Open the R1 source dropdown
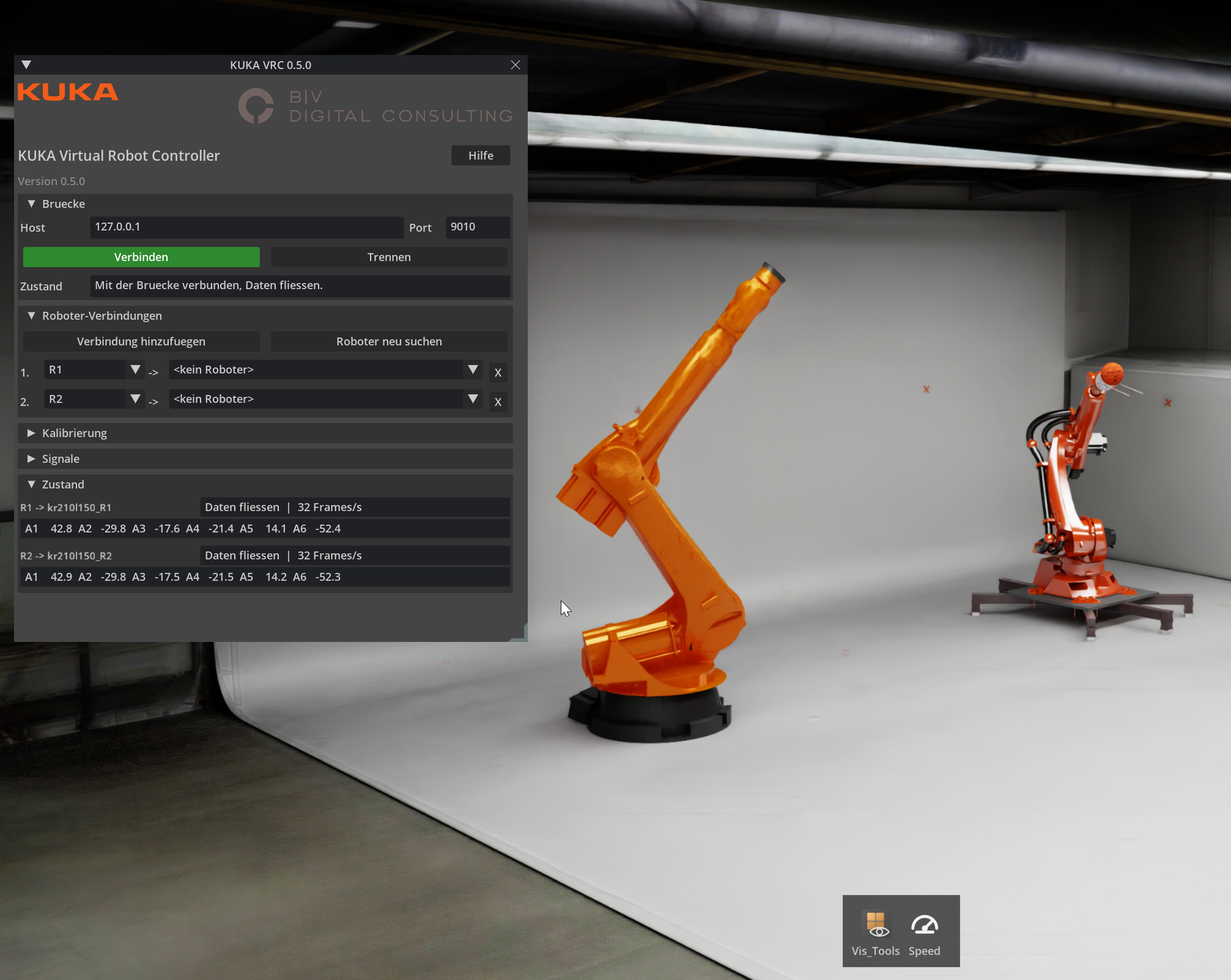The image size is (1231, 980). tap(94, 370)
